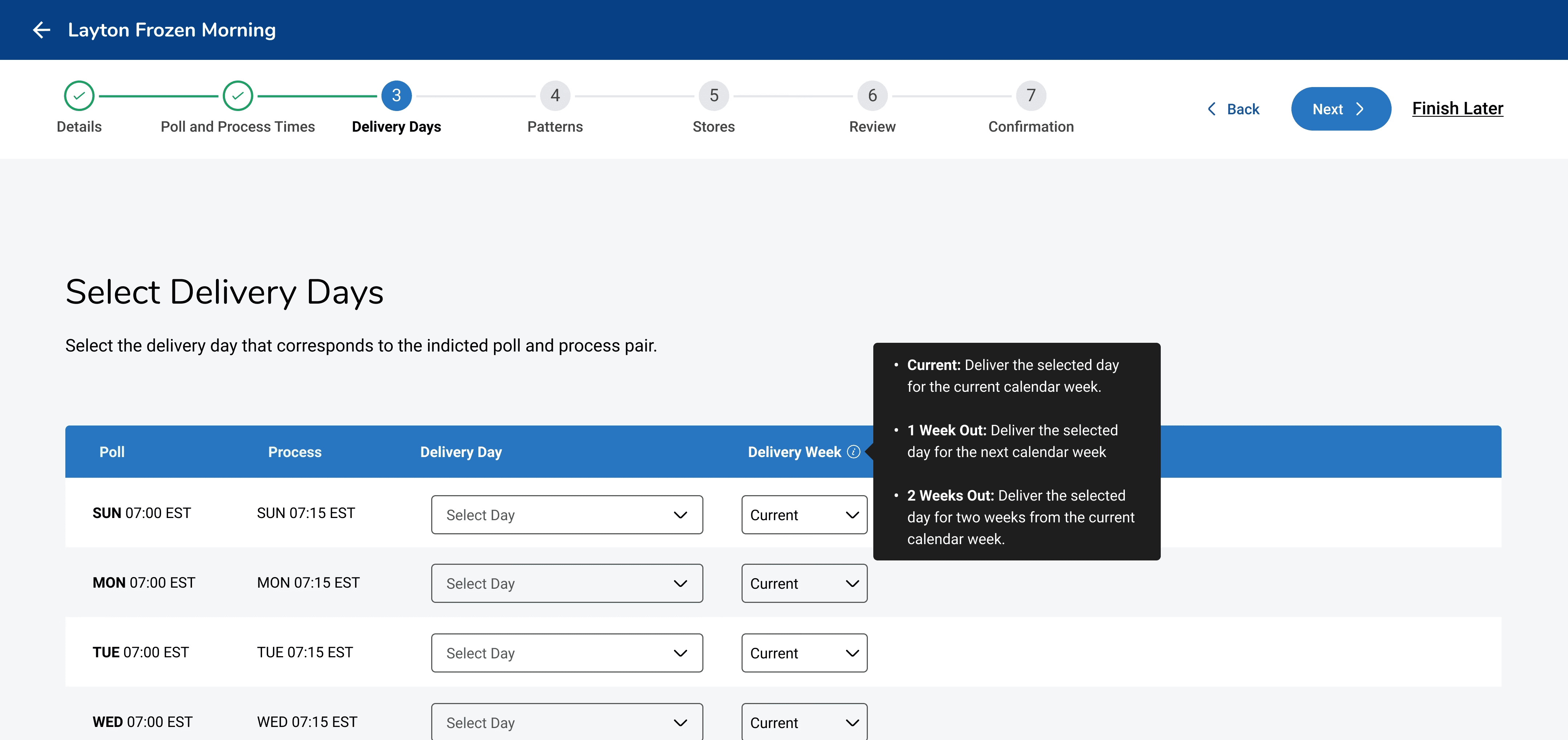Viewport: 1568px width, 740px height.
Task: Open Select Day dropdown for MON row
Action: click(567, 583)
